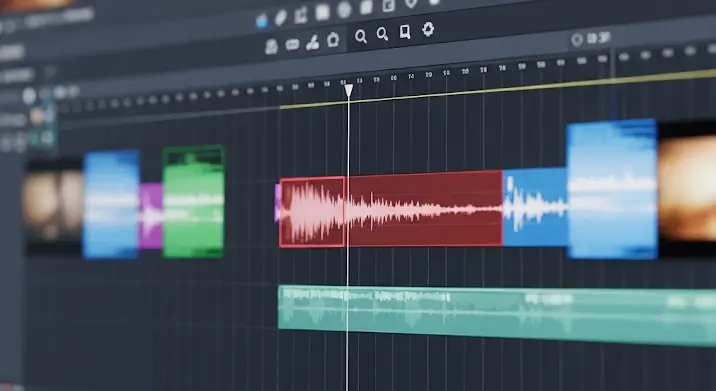Open the gear icon with triangle inside

point(428,29)
